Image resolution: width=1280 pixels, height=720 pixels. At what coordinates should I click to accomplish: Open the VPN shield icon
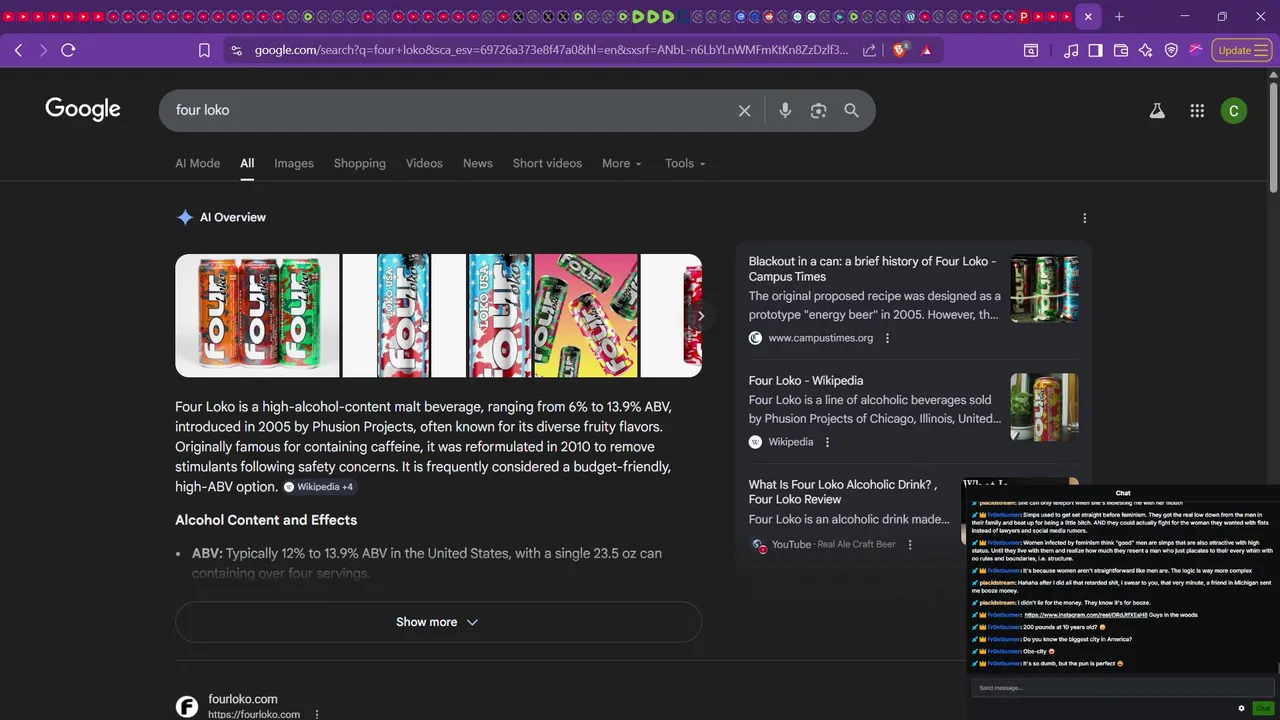tap(1171, 50)
